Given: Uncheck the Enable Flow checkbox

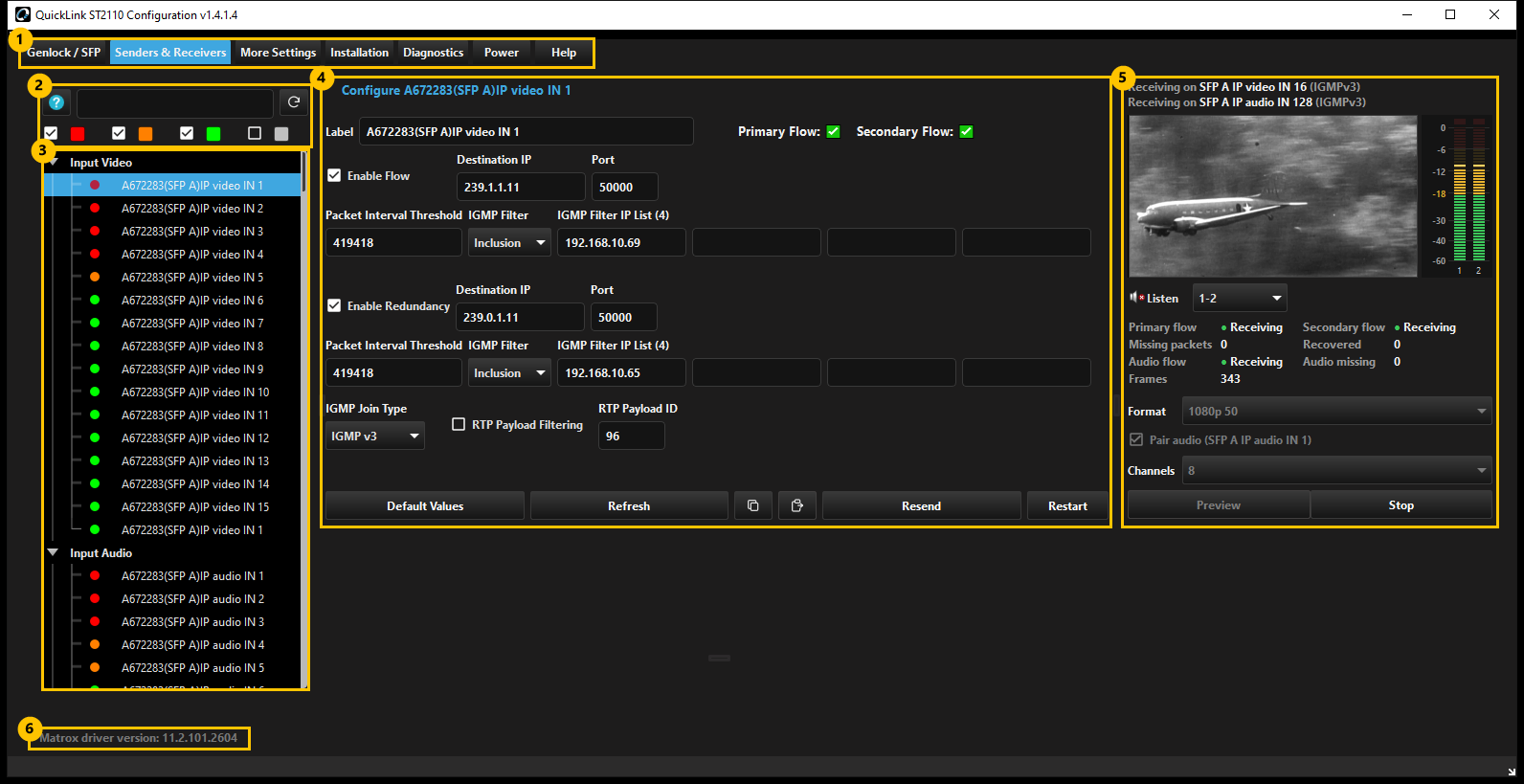Looking at the screenshot, I should [334, 175].
